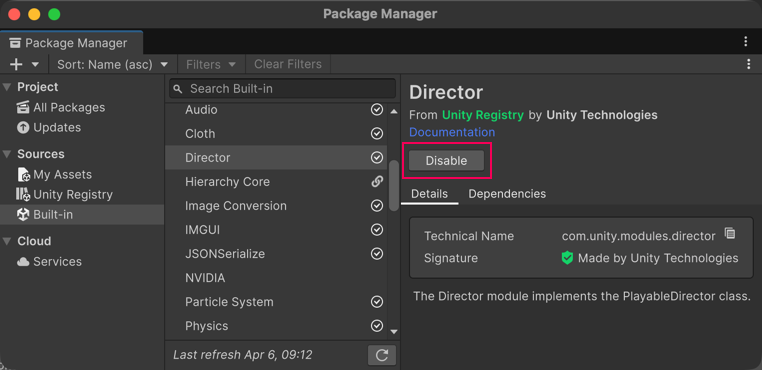This screenshot has height=370, width=762.
Task: Select the IMGUI module row
Action: coord(276,229)
